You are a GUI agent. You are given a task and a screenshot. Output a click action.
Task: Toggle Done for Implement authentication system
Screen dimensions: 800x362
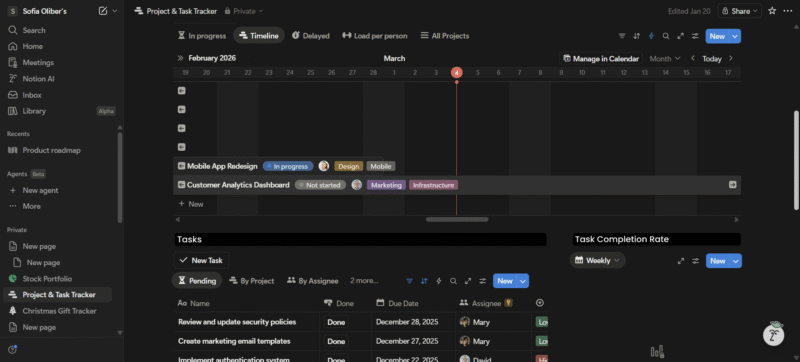click(336, 359)
